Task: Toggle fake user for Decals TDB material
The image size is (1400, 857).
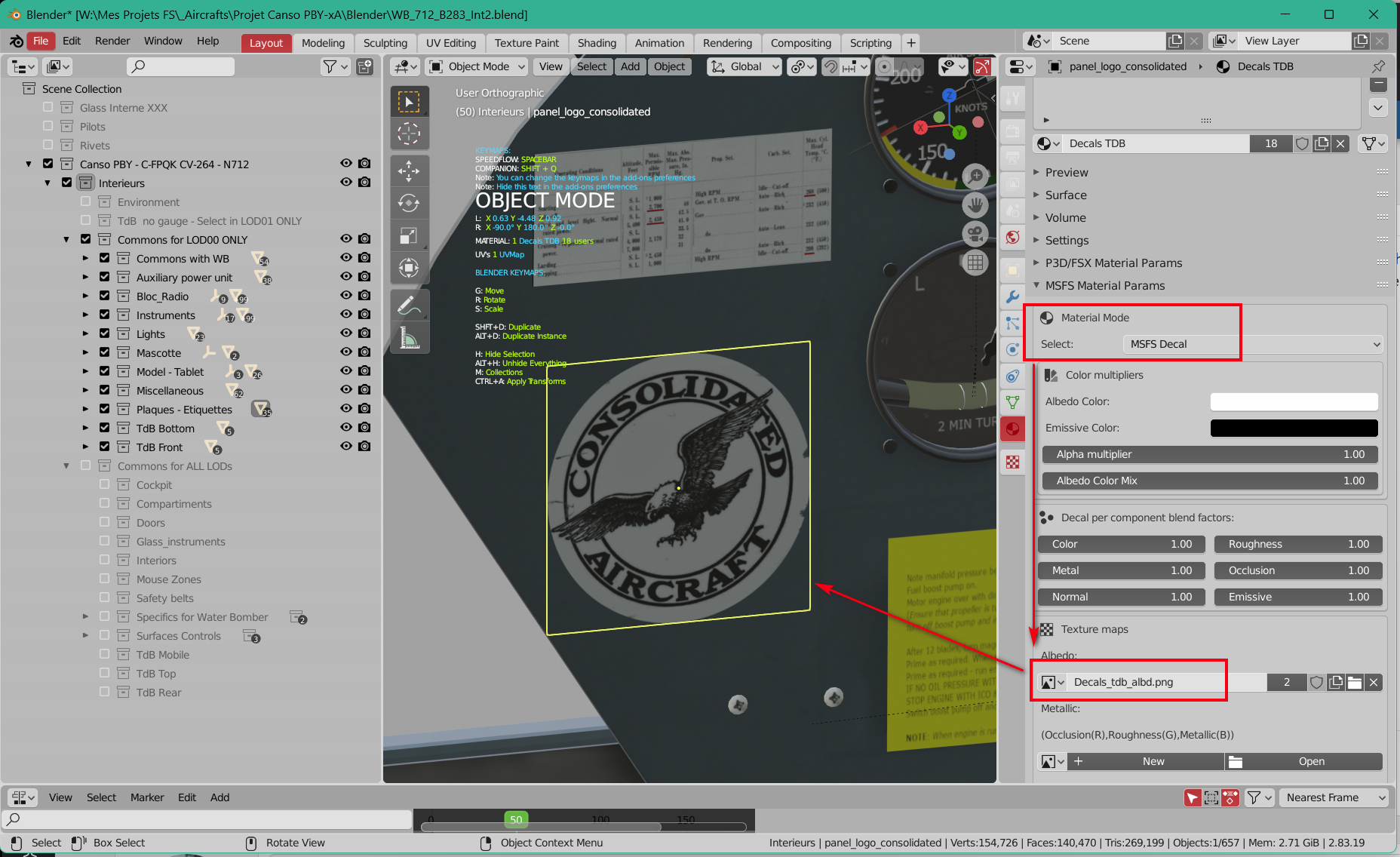Action: [1302, 143]
